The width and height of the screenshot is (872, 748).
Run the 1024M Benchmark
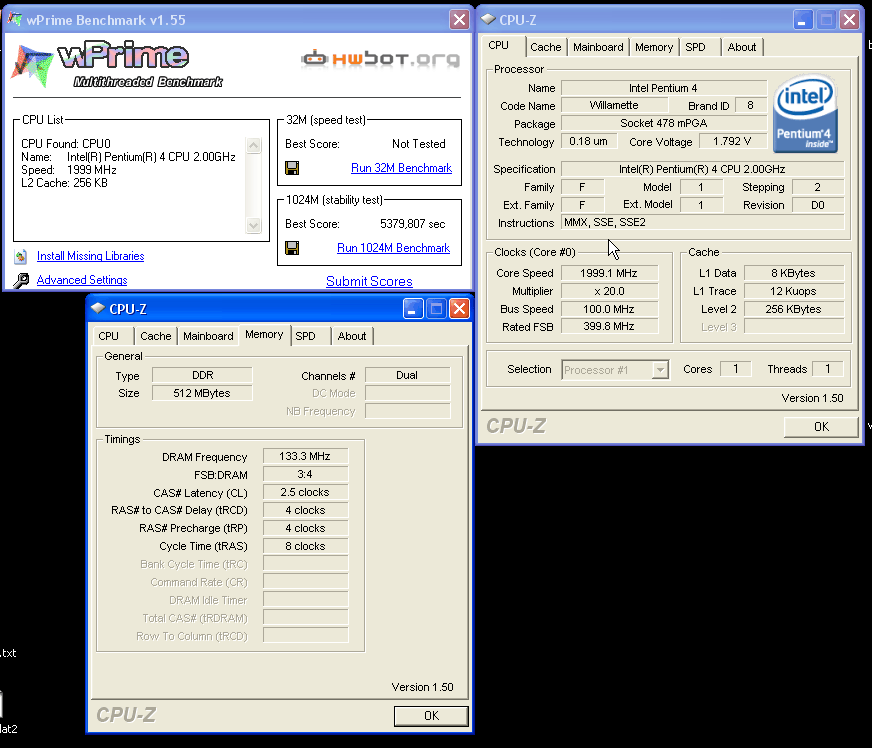(393, 248)
